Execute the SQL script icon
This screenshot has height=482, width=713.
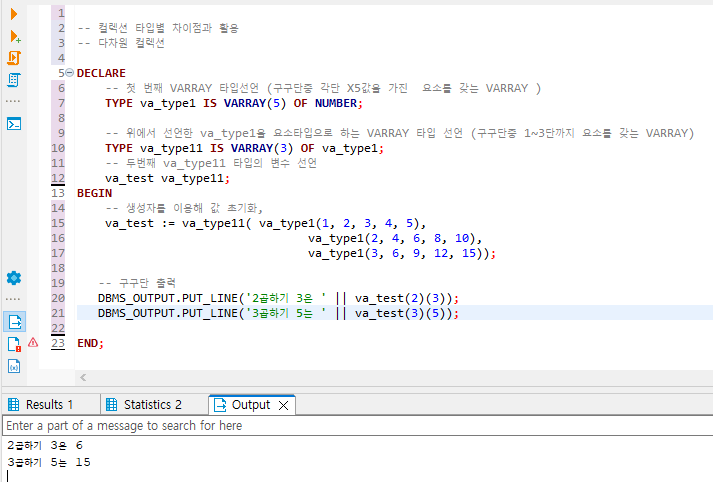point(14,58)
